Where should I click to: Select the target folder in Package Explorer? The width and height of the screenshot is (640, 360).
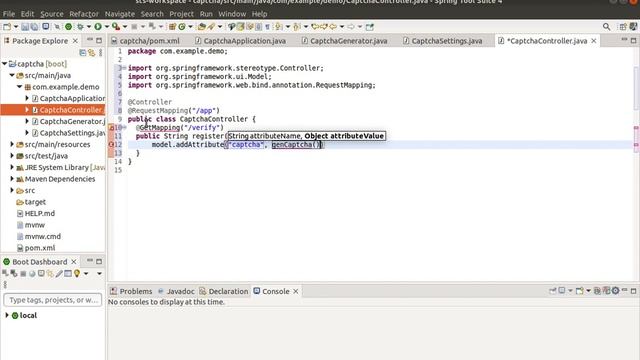31,202
